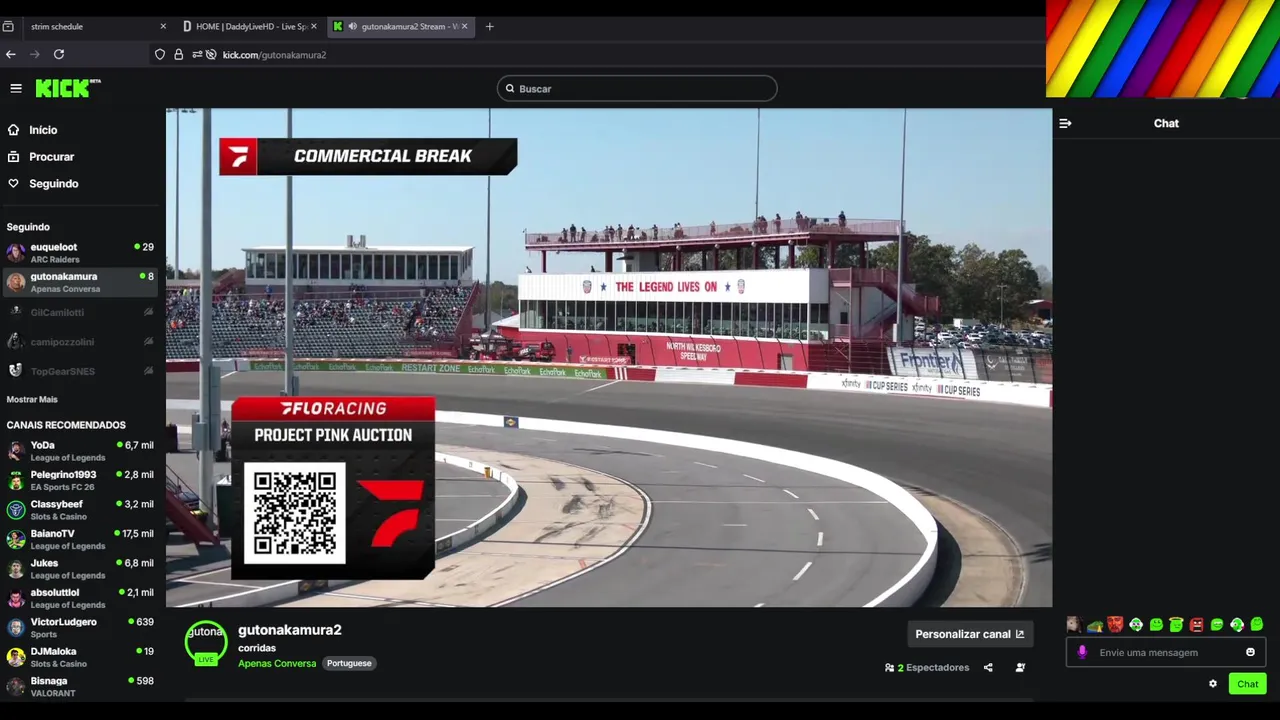Open chat settings gear icon
Screen dimensions: 1280x720
point(1213,684)
